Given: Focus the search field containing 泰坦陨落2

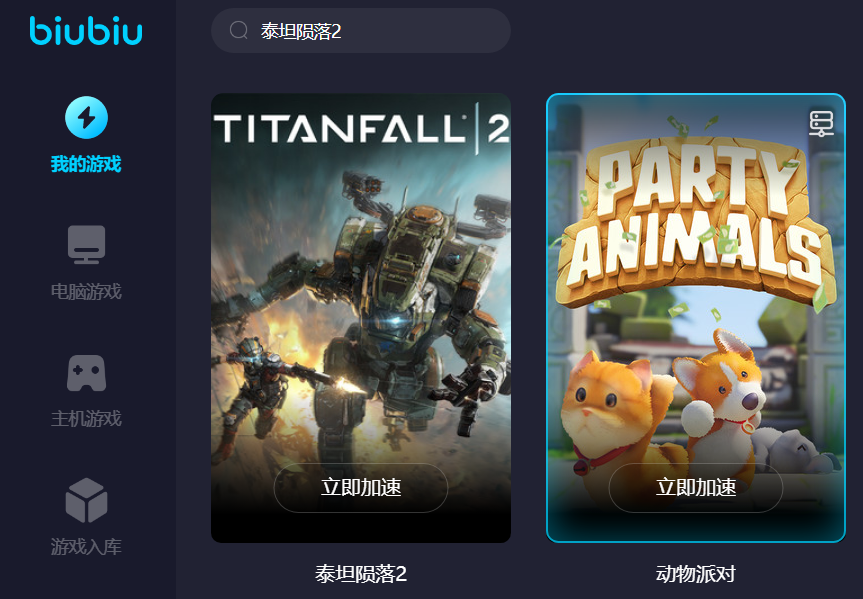Looking at the screenshot, I should [x=361, y=31].
